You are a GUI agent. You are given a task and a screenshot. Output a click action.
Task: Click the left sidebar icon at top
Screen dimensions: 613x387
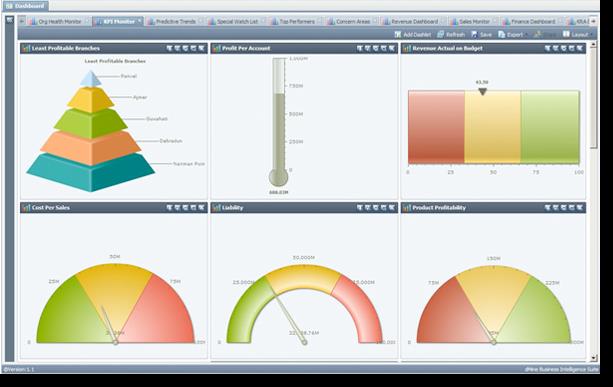point(9,20)
